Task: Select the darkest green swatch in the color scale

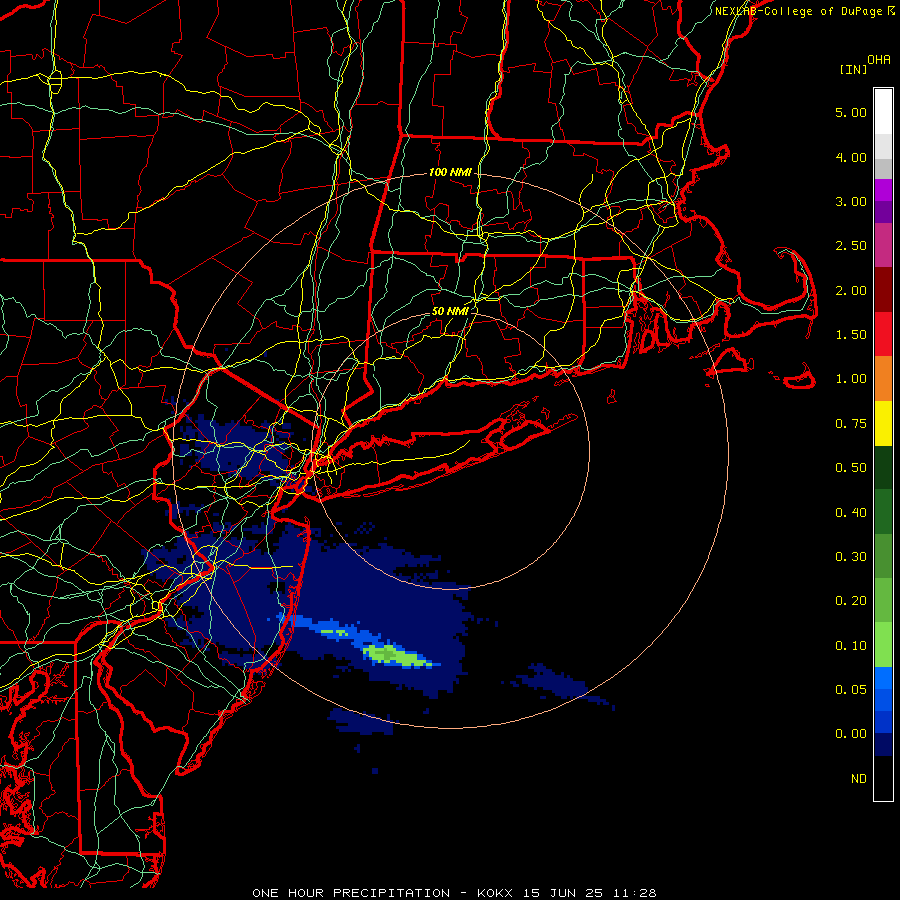Action: pyautogui.click(x=883, y=468)
